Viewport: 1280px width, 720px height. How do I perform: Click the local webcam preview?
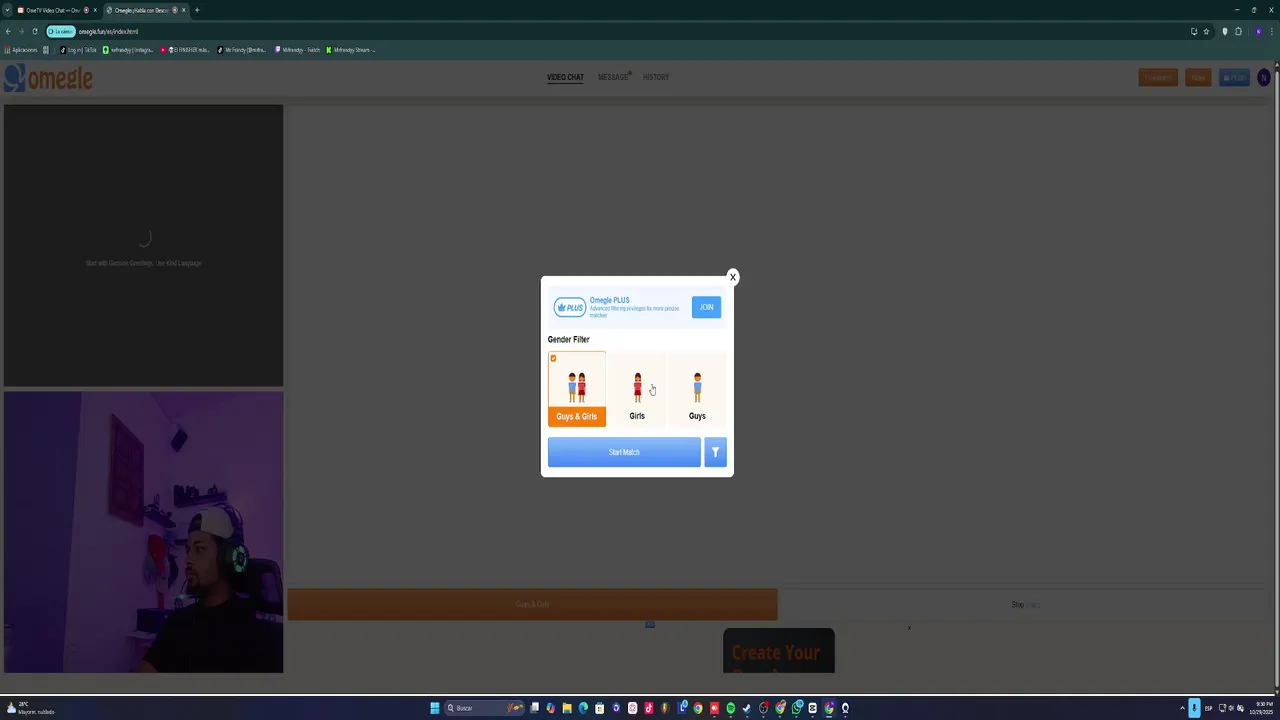tap(143, 532)
